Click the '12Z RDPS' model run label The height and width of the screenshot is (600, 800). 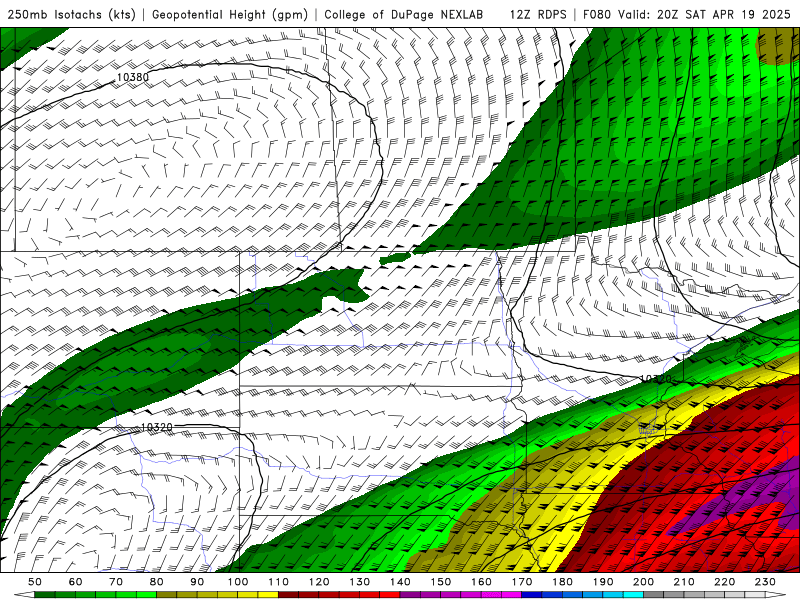[538, 15]
